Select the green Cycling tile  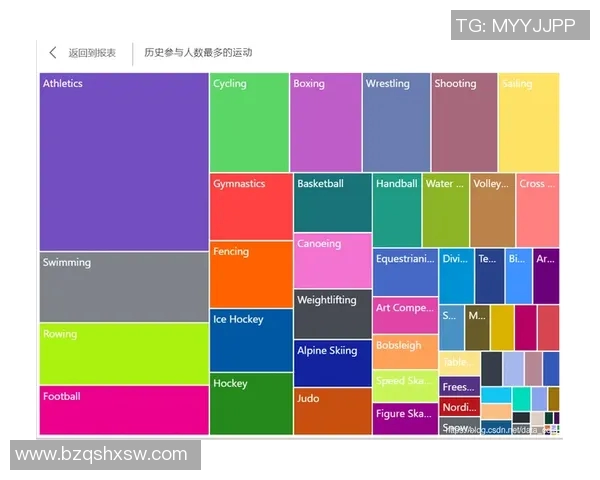[x=250, y=123]
